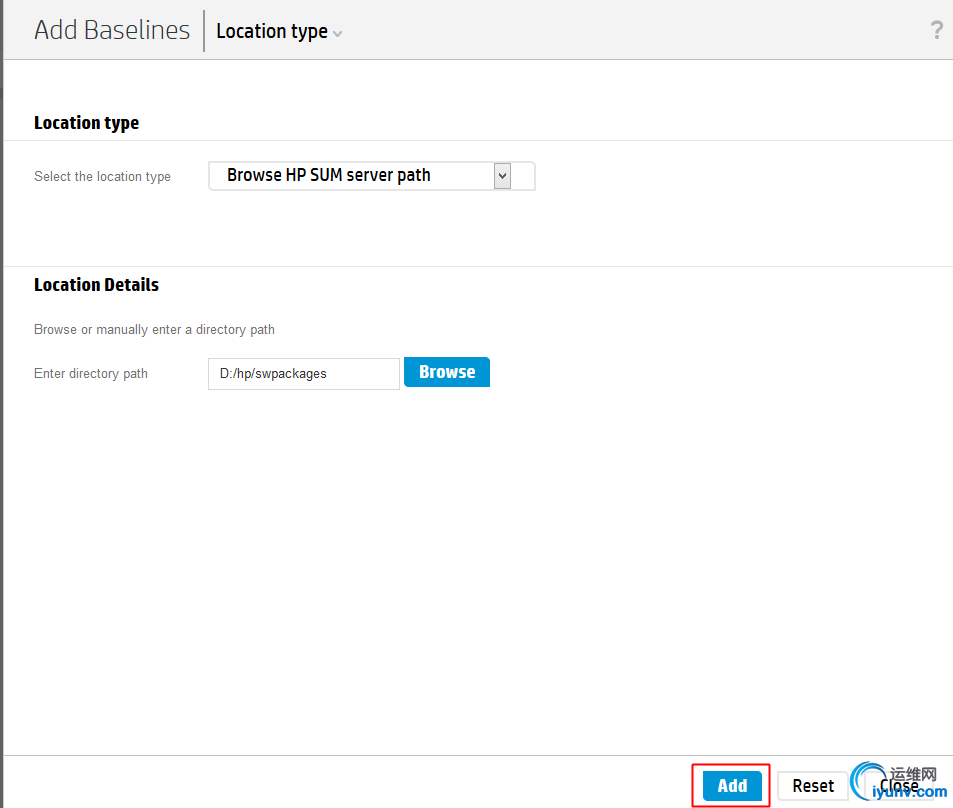Click the Add Baselines title text
This screenshot has height=808, width=953.
pos(112,30)
